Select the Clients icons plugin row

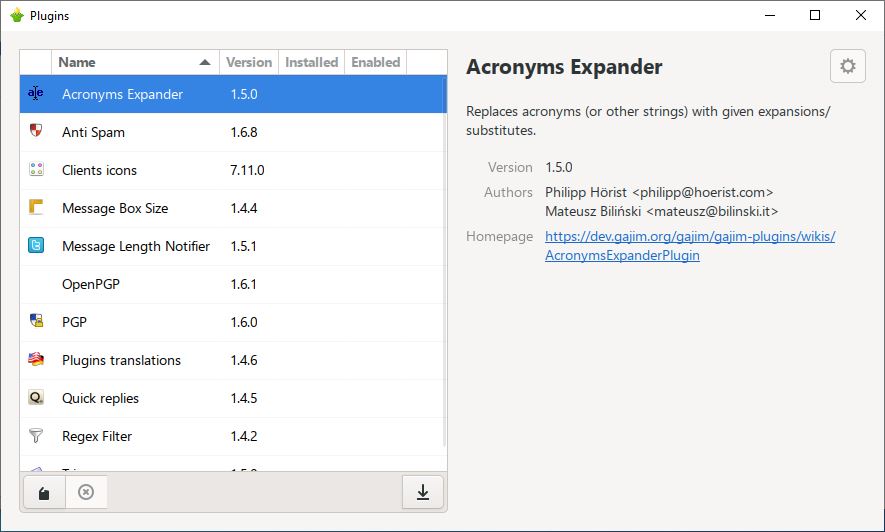pyautogui.click(x=232, y=170)
